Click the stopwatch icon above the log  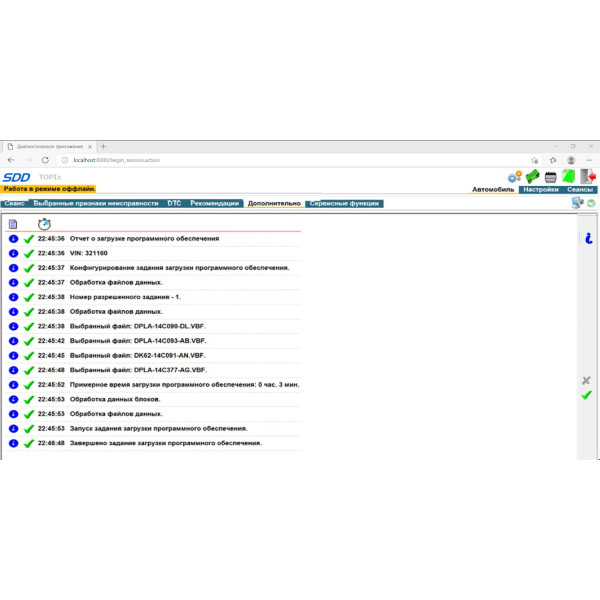44,223
